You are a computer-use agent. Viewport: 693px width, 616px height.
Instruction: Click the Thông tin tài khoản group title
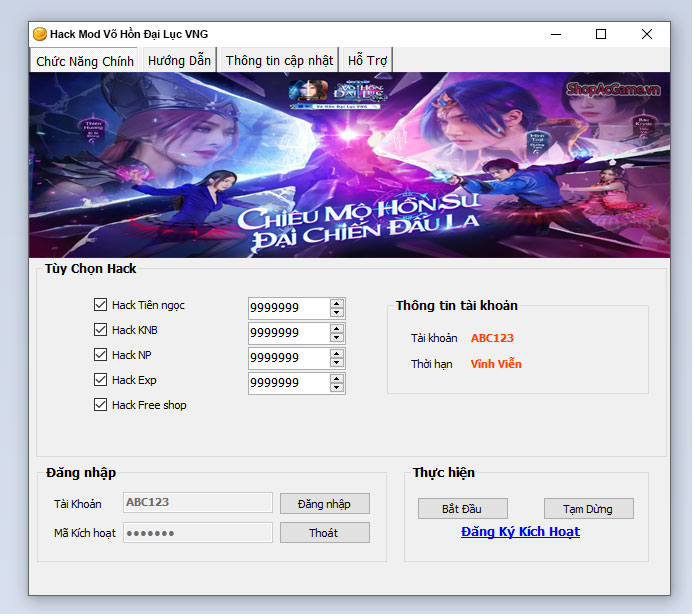tap(457, 305)
